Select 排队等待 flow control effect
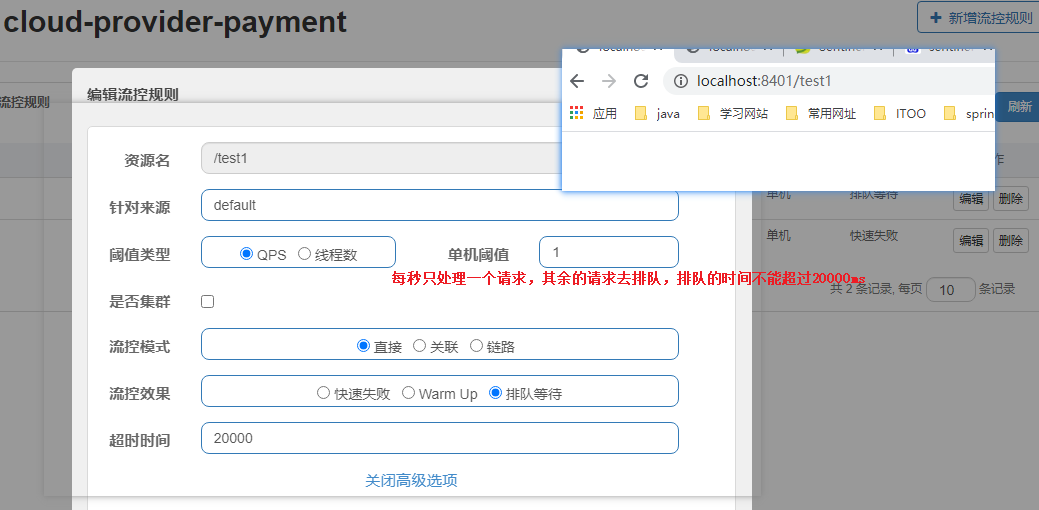Image resolution: width=1039 pixels, height=510 pixels. coord(495,393)
